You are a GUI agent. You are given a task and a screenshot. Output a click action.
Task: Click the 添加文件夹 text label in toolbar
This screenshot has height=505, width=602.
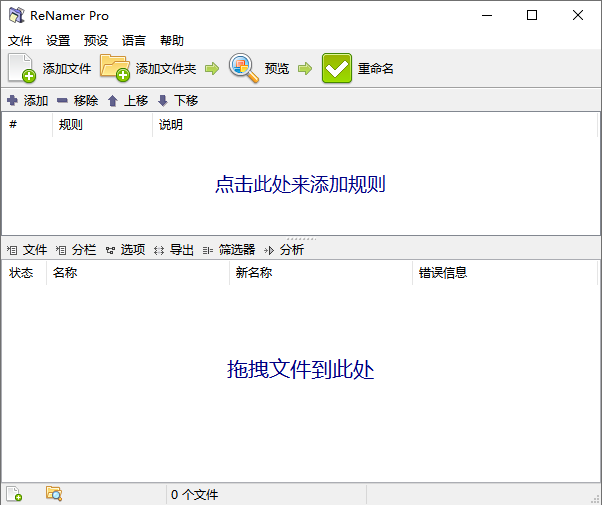[166, 69]
